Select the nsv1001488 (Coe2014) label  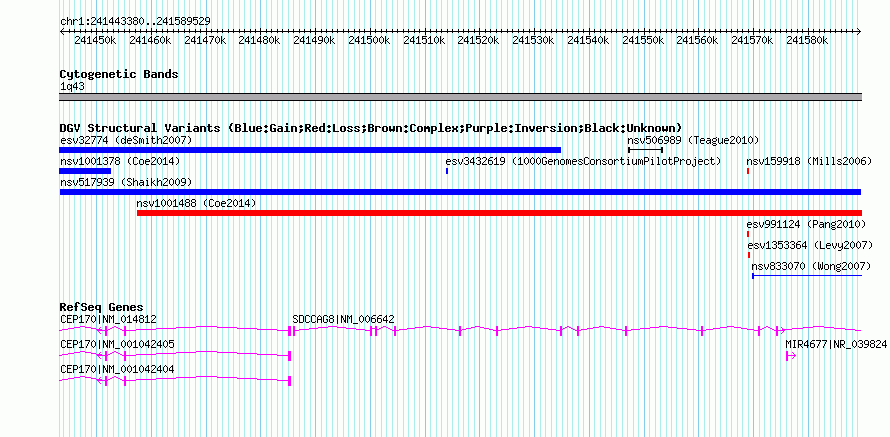point(196,203)
